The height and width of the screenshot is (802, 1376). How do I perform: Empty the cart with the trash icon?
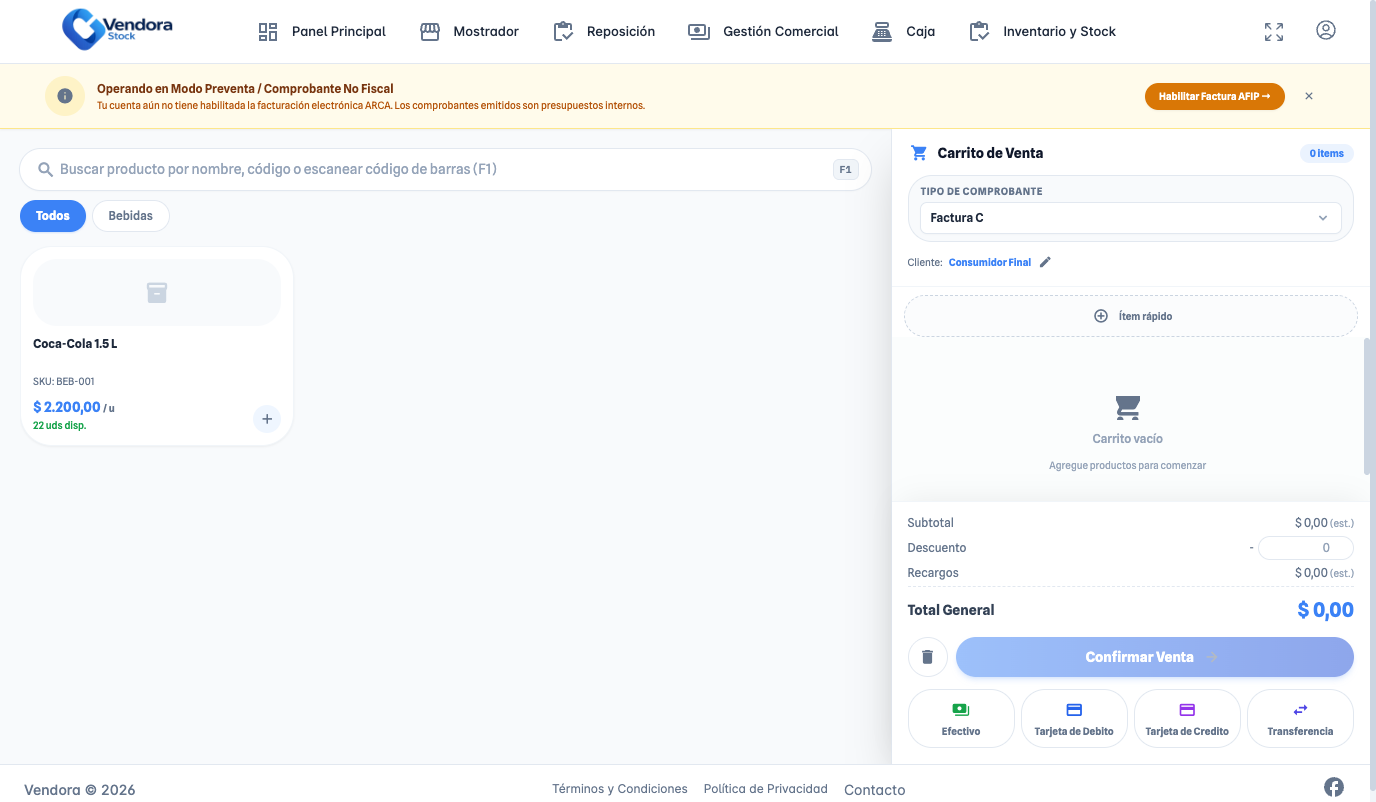pos(928,657)
